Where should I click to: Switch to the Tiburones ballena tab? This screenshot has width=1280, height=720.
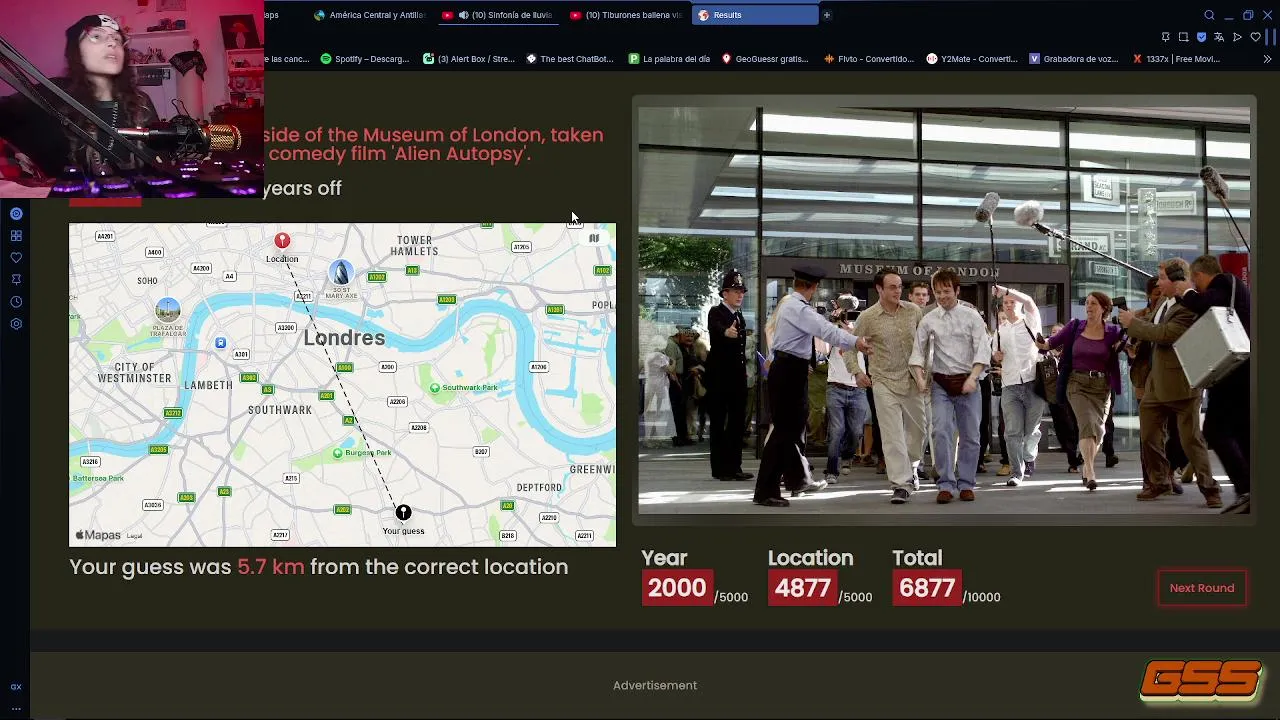627,15
